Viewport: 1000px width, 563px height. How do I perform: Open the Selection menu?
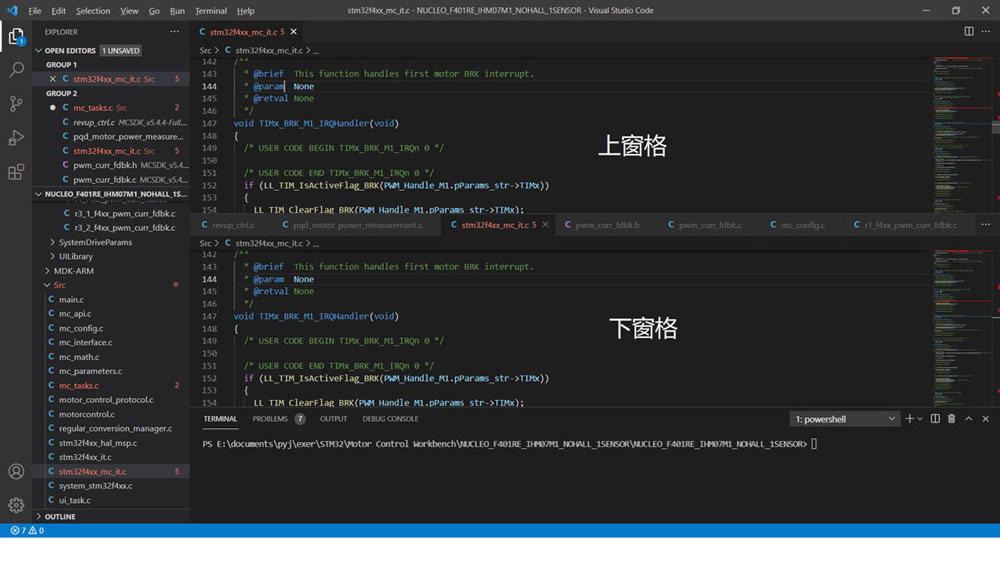pyautogui.click(x=93, y=11)
